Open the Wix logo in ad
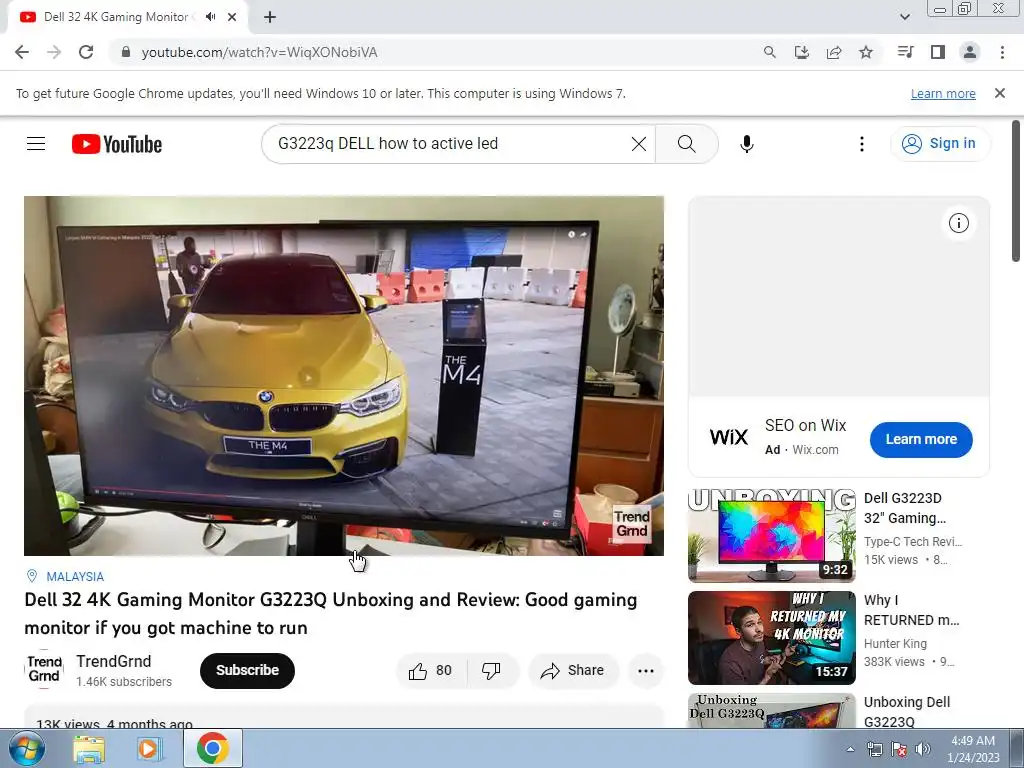Screen dimensions: 1024x768 tap(729, 437)
